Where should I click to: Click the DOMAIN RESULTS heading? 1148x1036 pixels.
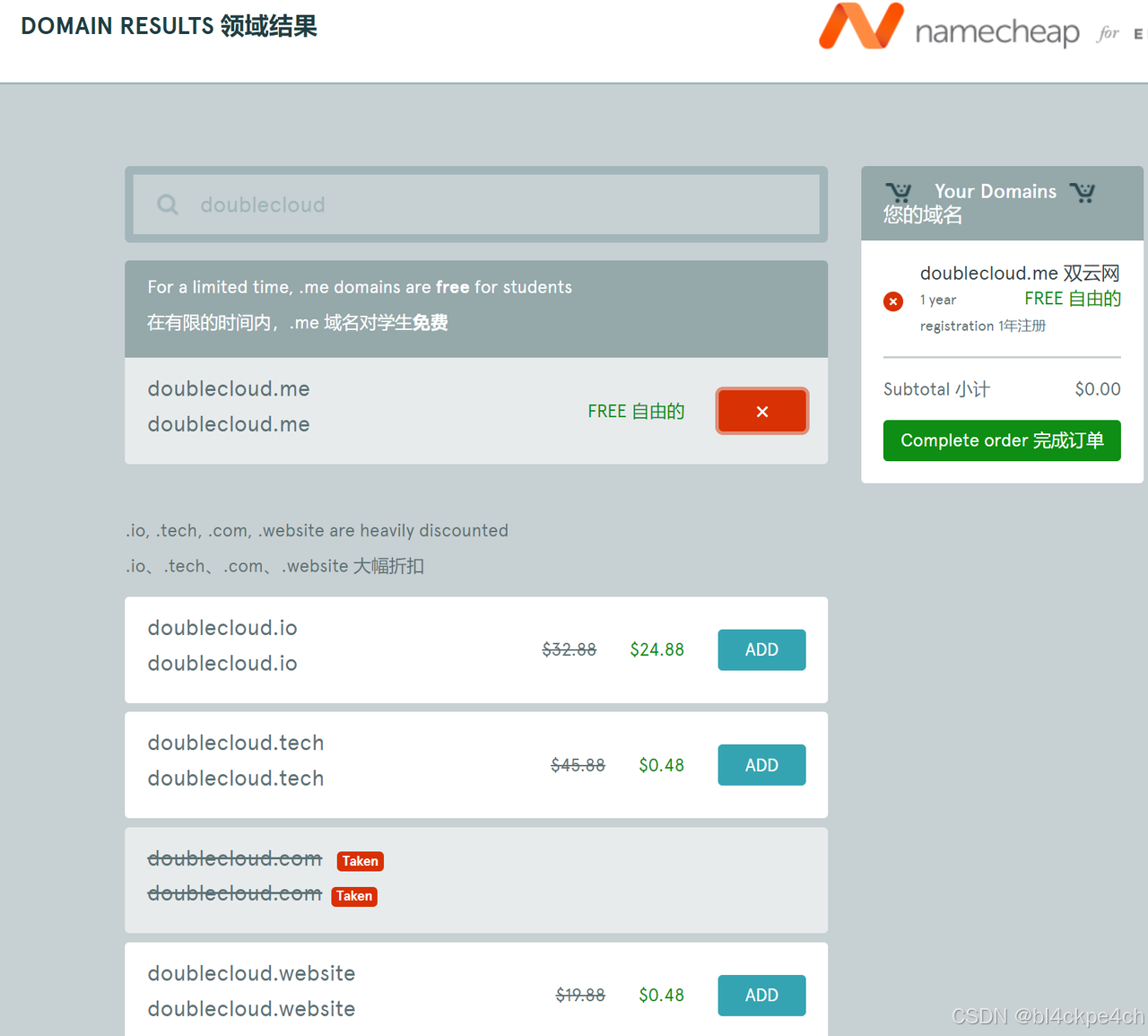(x=169, y=26)
